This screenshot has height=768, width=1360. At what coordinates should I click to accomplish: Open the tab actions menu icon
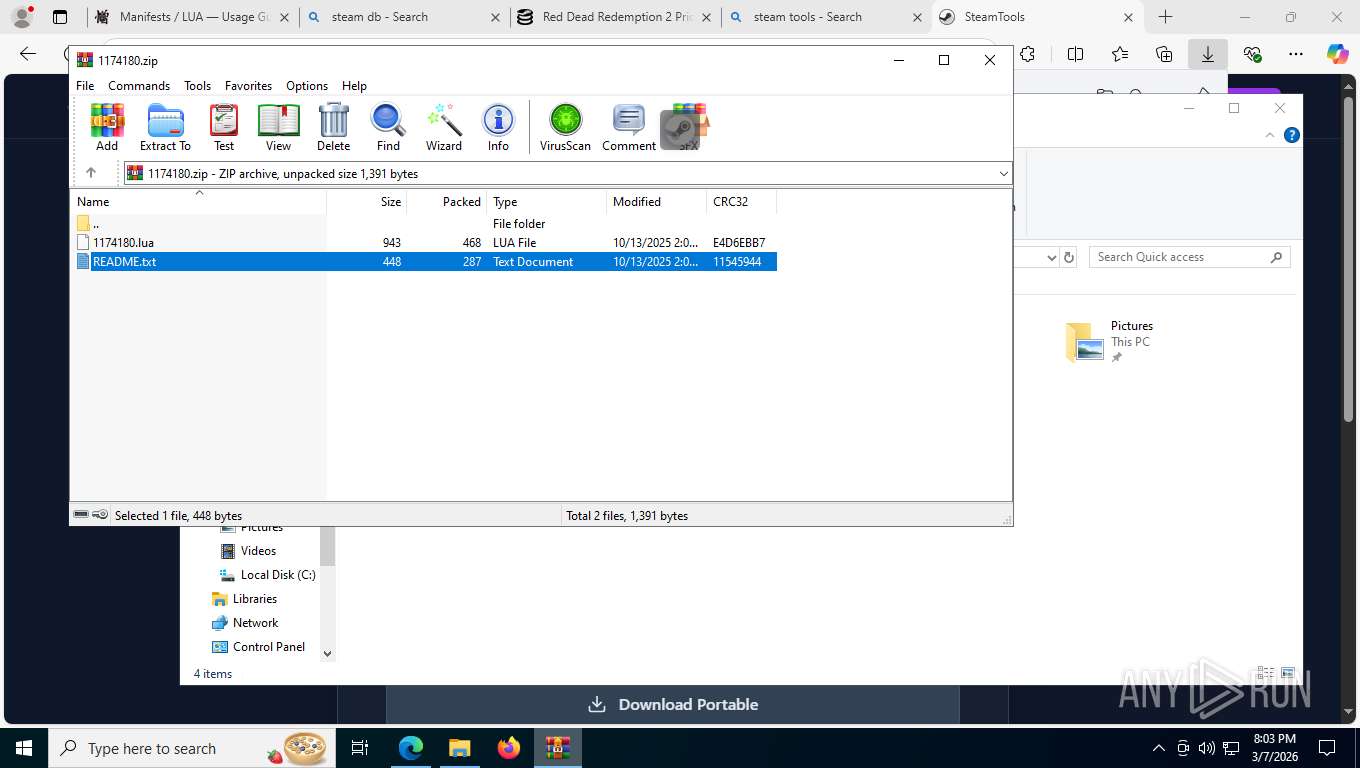60,17
